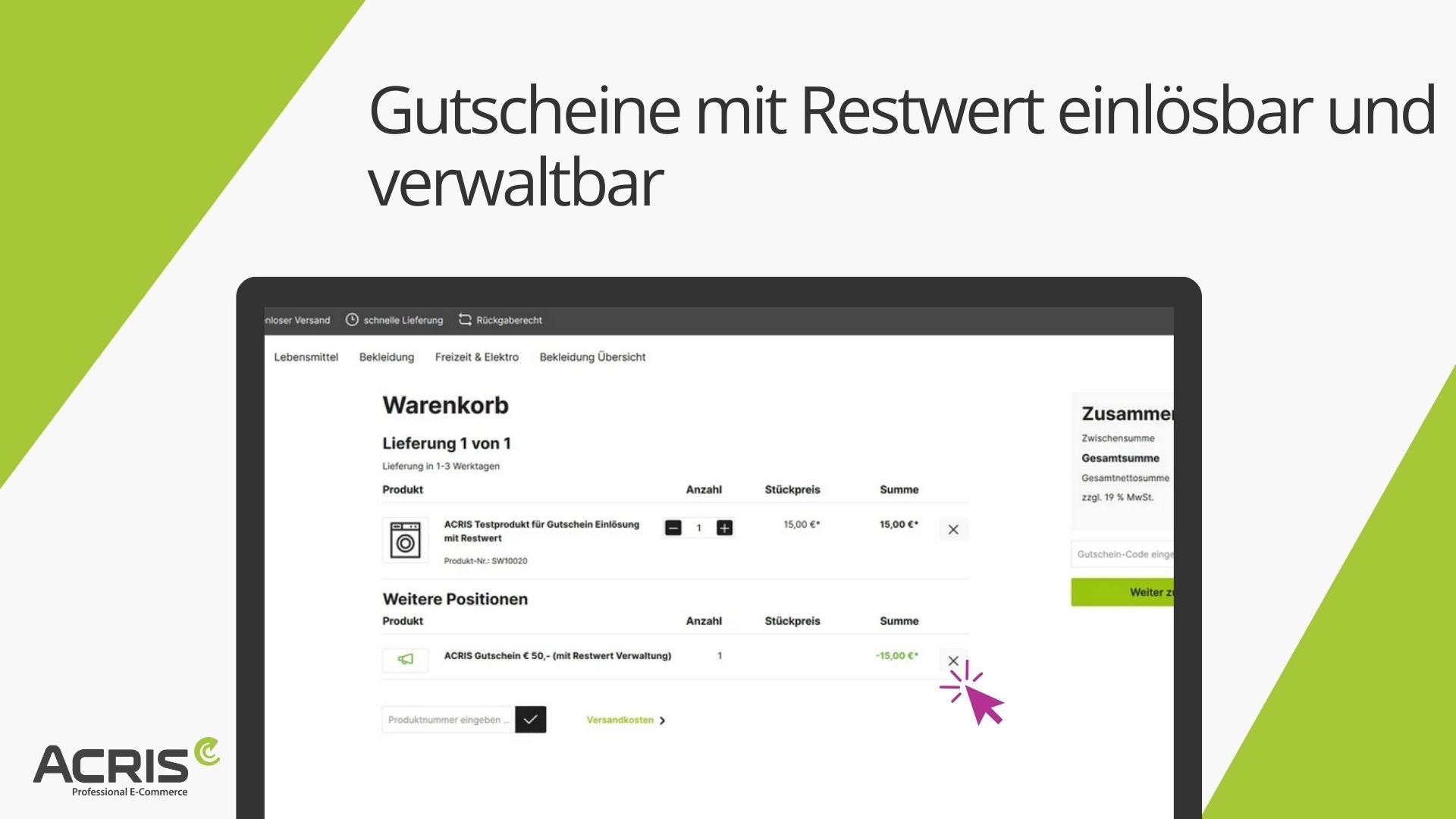
Task: Click the Gesamtsumme label
Action: [1120, 458]
